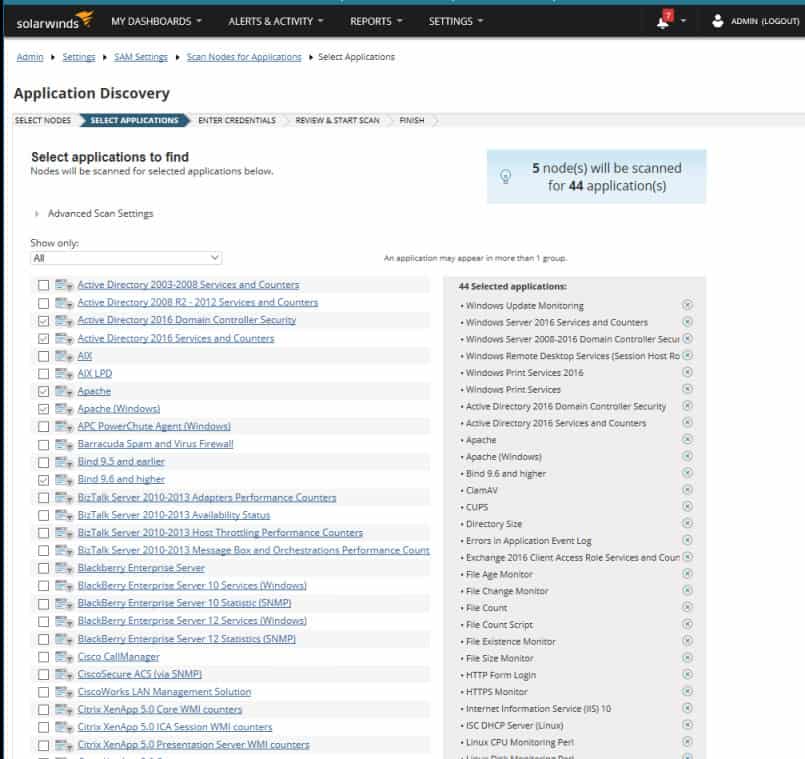The height and width of the screenshot is (759, 805).
Task: Click template icon beside Bind 9.5 and earlier
Action: tap(64, 462)
